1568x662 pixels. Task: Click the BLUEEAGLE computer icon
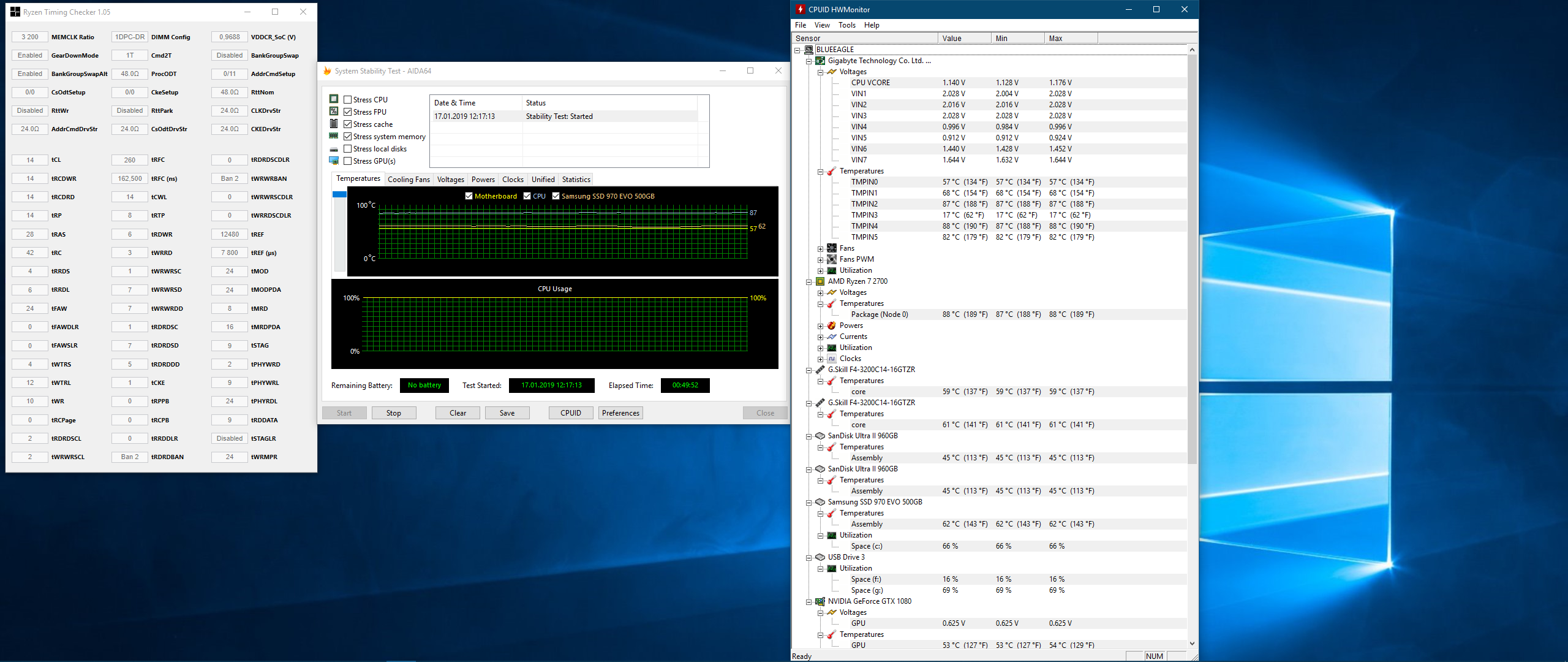point(809,50)
